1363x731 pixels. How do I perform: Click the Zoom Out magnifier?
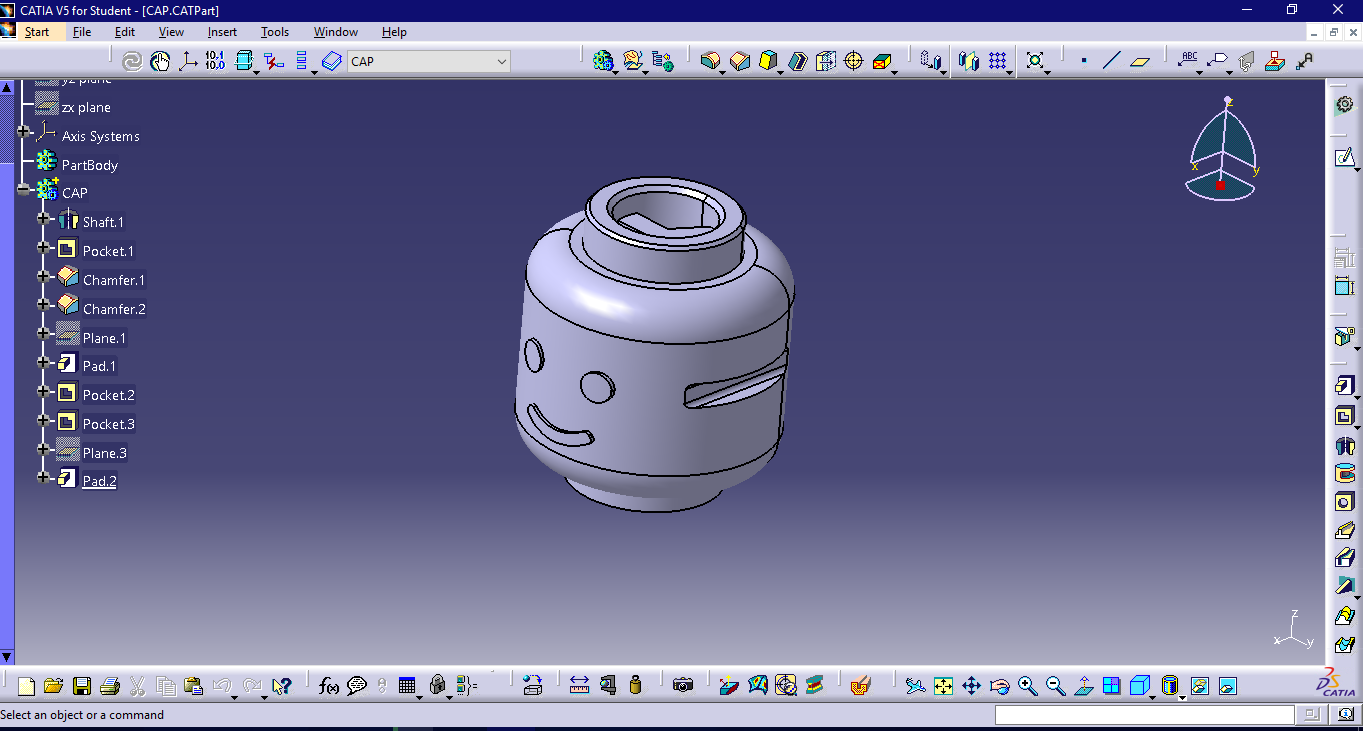(x=1055, y=686)
